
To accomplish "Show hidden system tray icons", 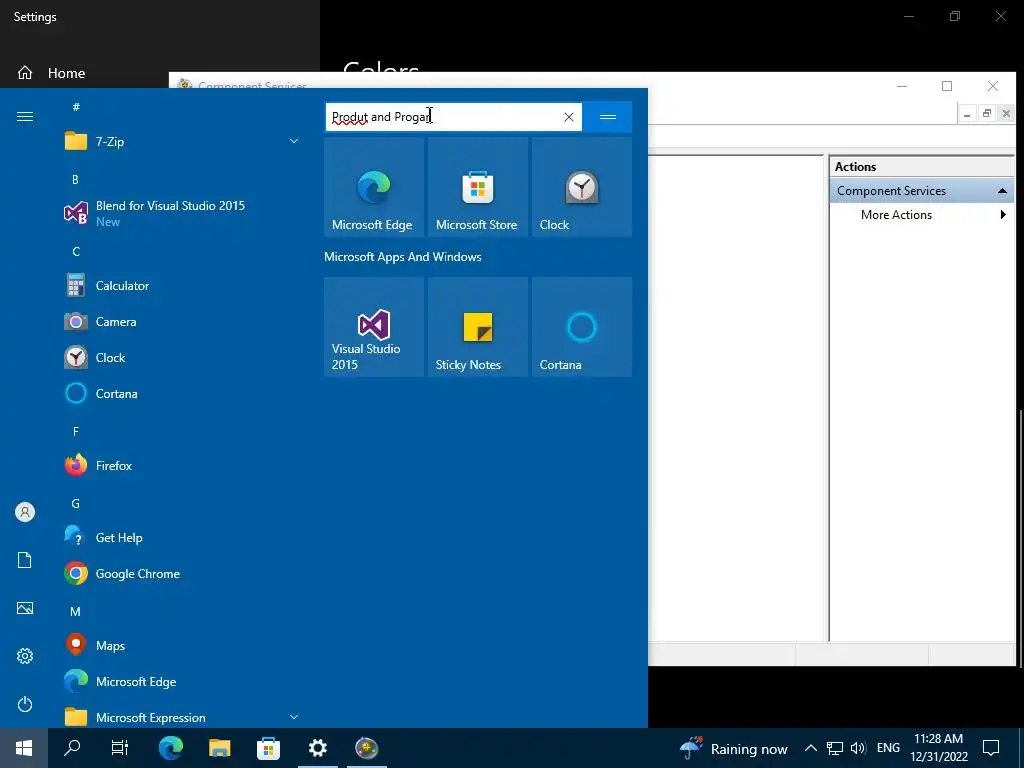I will (x=810, y=748).
